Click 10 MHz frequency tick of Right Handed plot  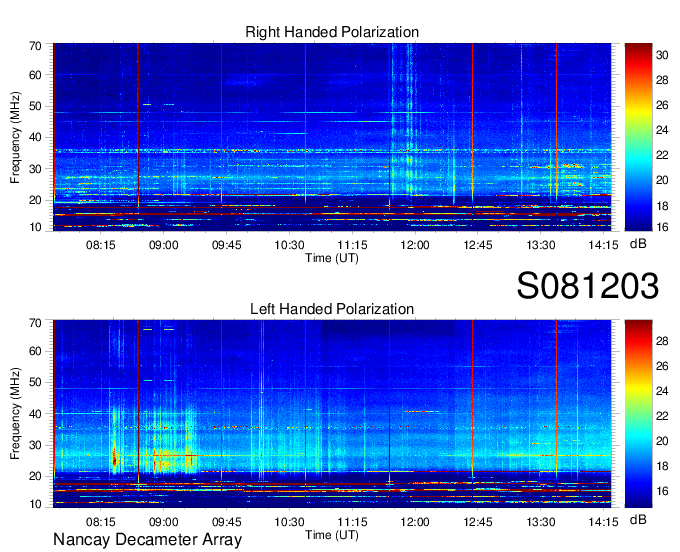click(x=35, y=227)
